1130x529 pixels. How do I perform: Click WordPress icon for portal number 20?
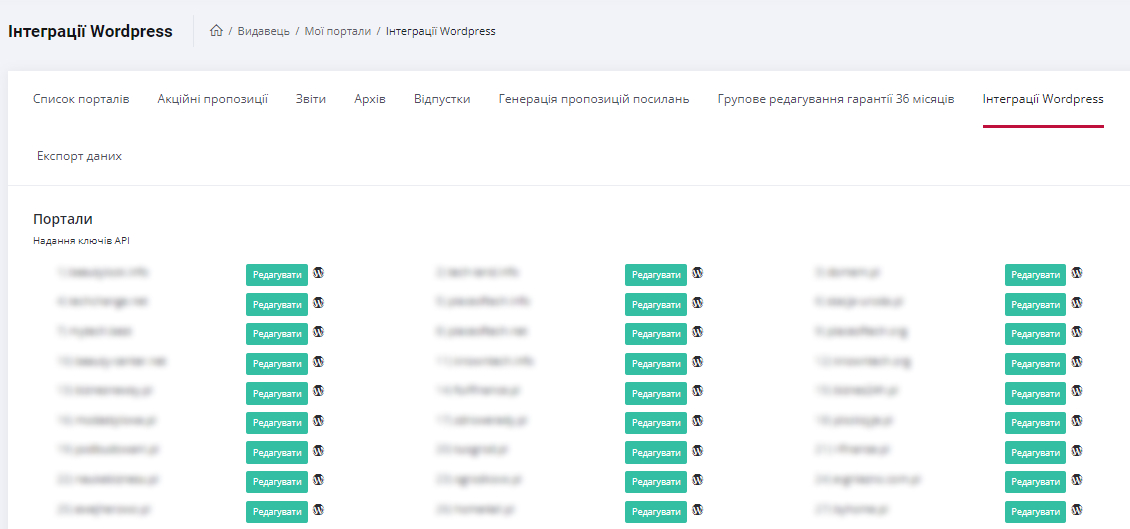[698, 450]
